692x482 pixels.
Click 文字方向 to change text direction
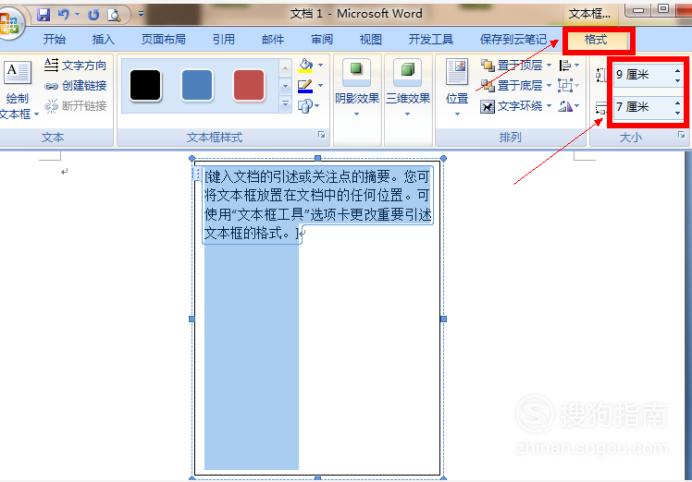click(75, 65)
